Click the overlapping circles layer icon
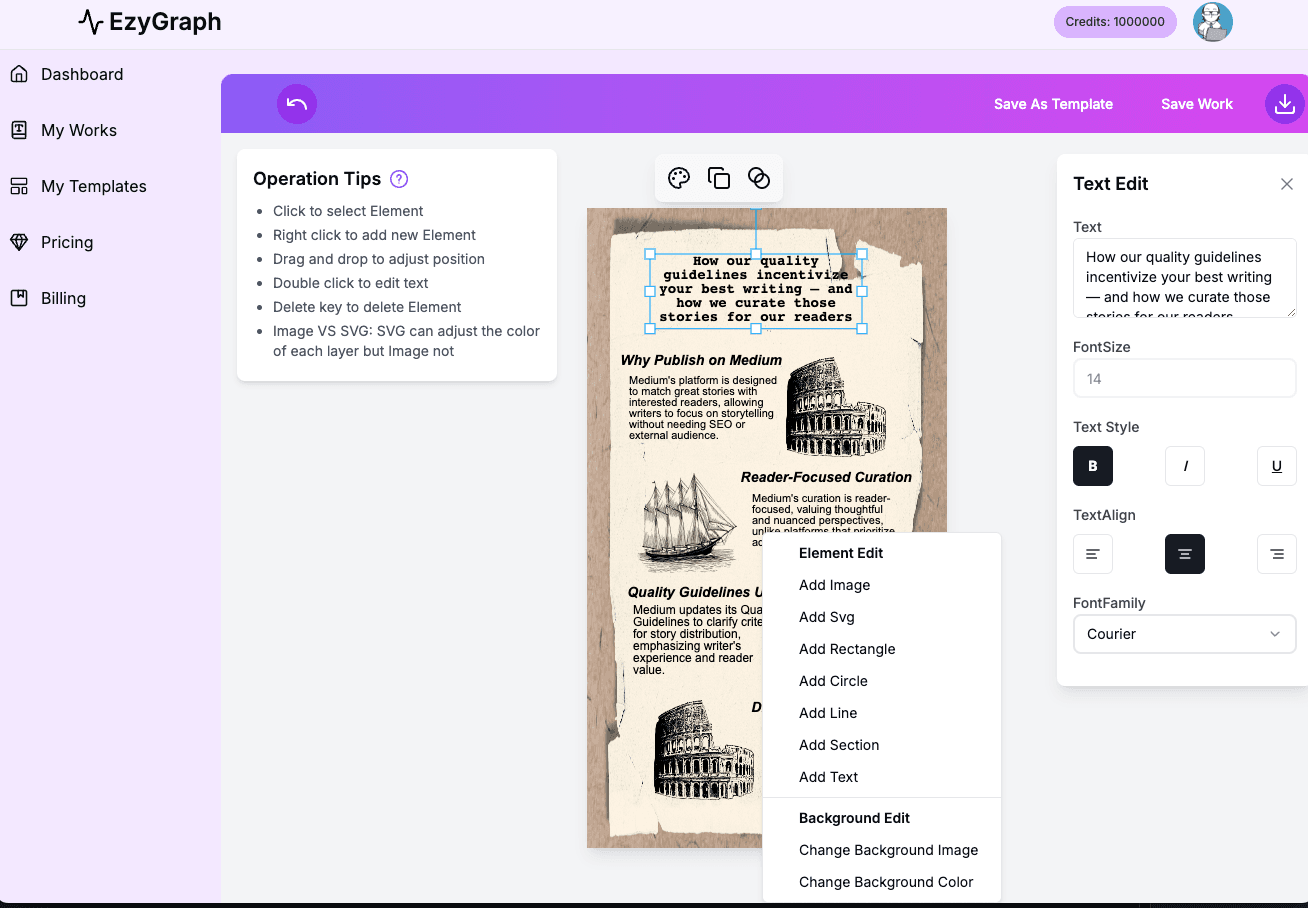The image size is (1308, 908). tap(759, 178)
